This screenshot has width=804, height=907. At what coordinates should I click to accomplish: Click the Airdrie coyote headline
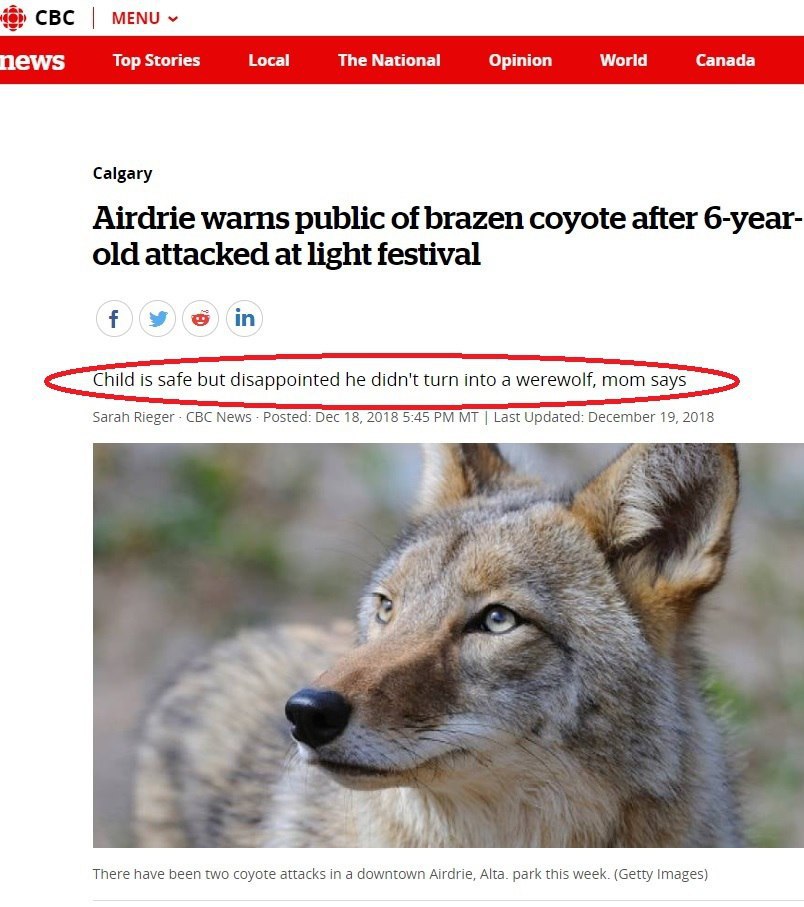coord(447,236)
